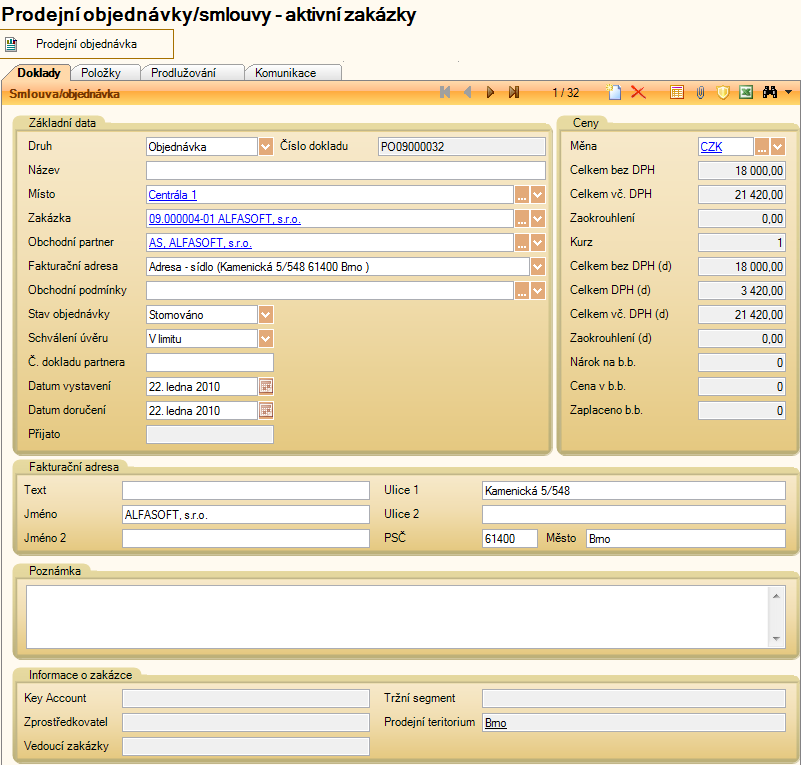Image resolution: width=801 pixels, height=765 pixels.
Task: Click the binoculars search icon
Action: (x=770, y=93)
